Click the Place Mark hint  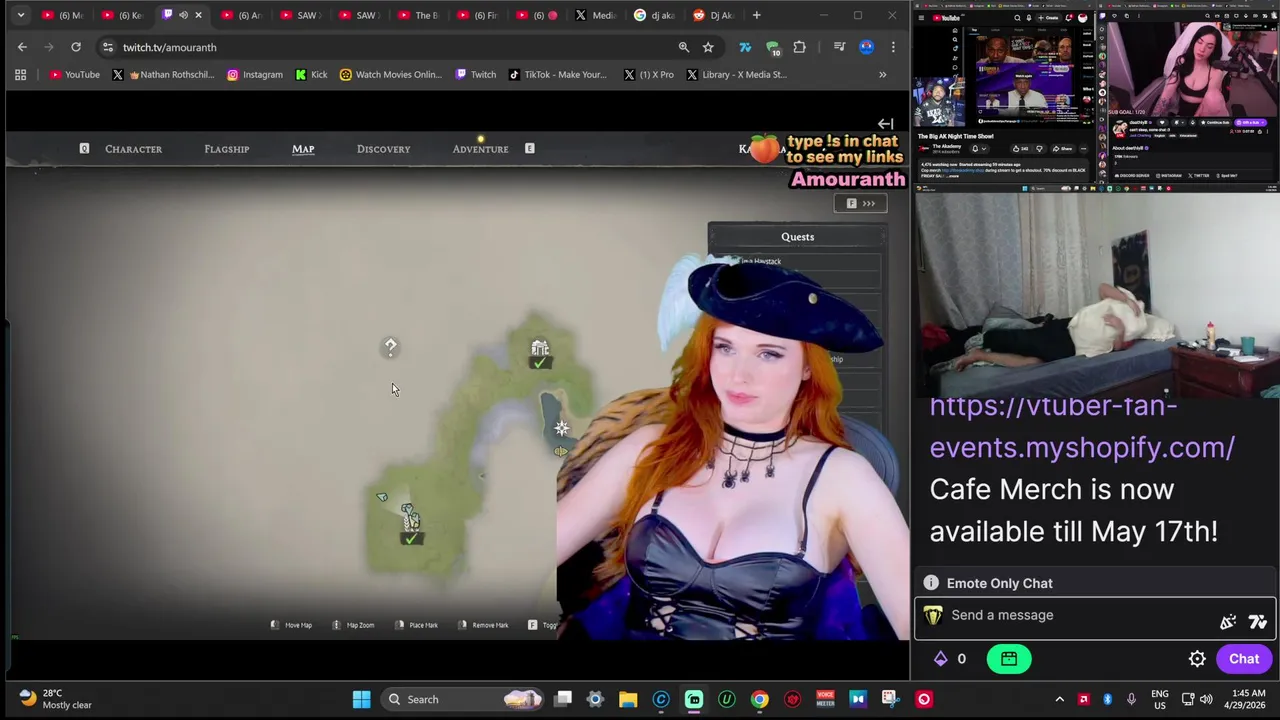(417, 625)
